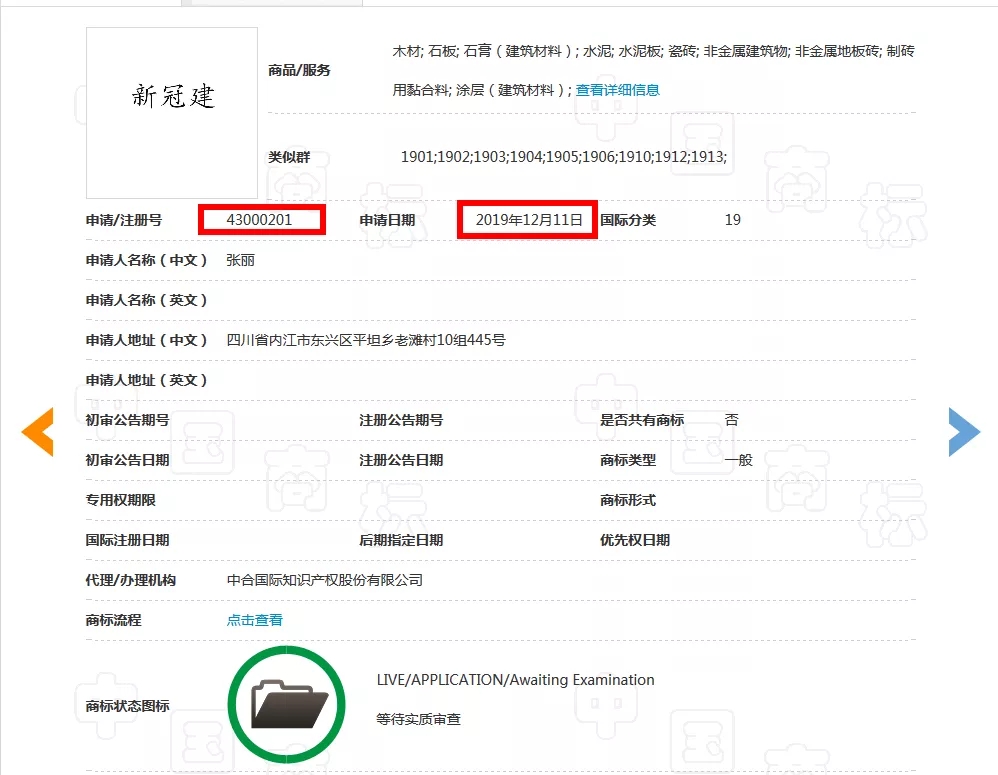The height and width of the screenshot is (775, 998).
Task: Click the highlighted registration number 43000201
Action: (260, 219)
